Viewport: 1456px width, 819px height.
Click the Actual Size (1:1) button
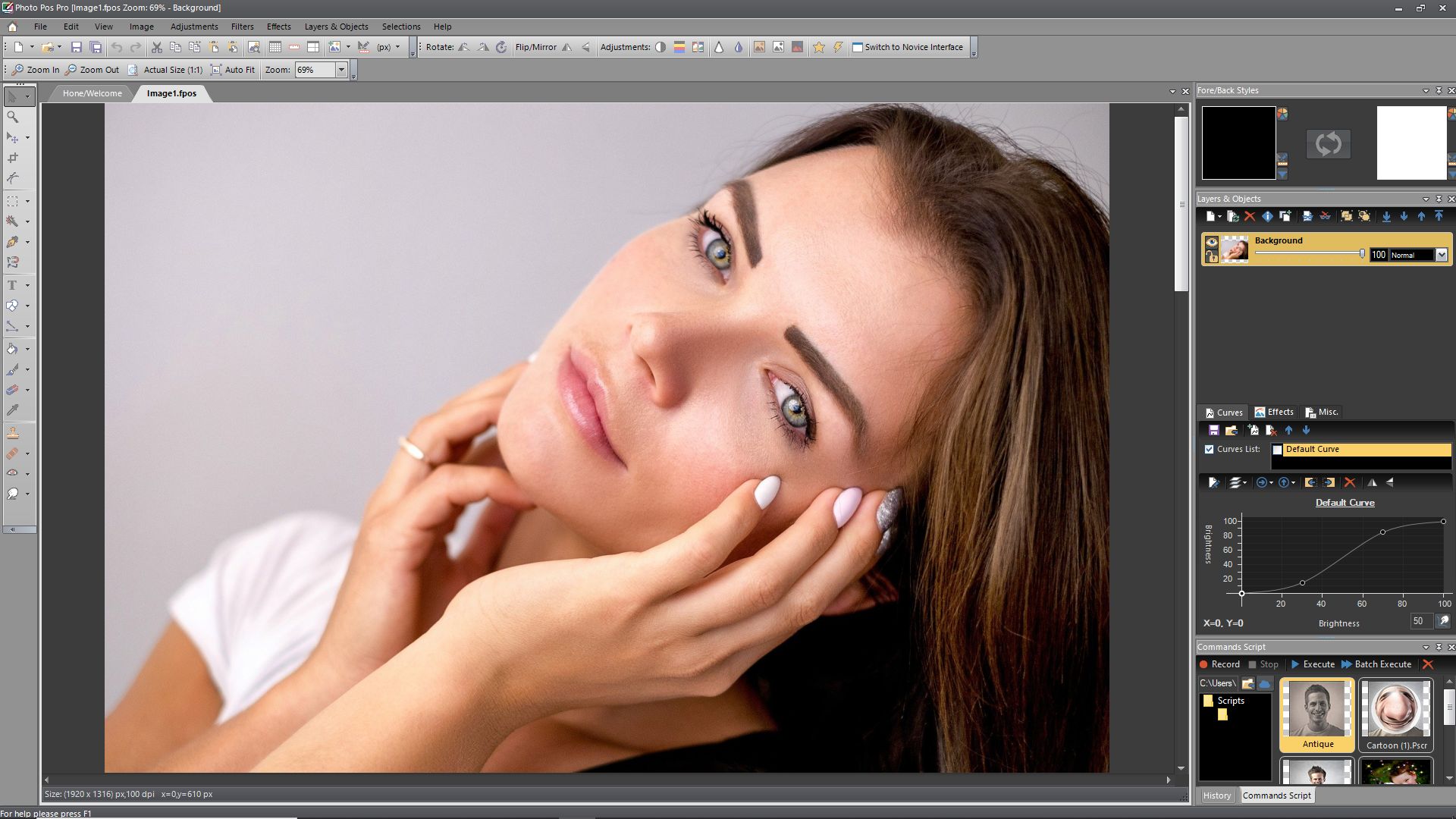tap(165, 70)
